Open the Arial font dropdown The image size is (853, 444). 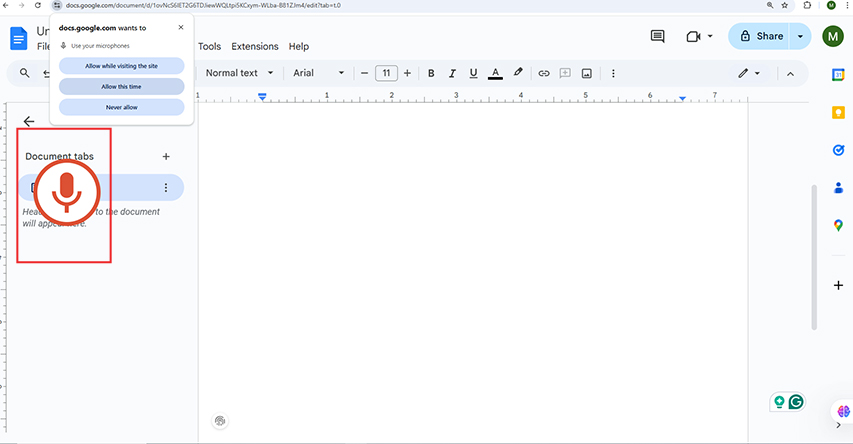pos(318,73)
